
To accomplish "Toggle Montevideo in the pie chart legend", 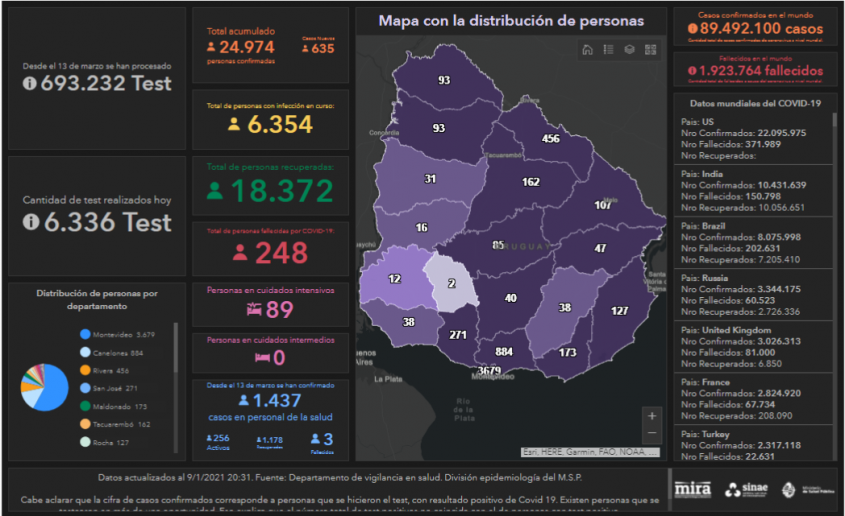I will (118, 334).
